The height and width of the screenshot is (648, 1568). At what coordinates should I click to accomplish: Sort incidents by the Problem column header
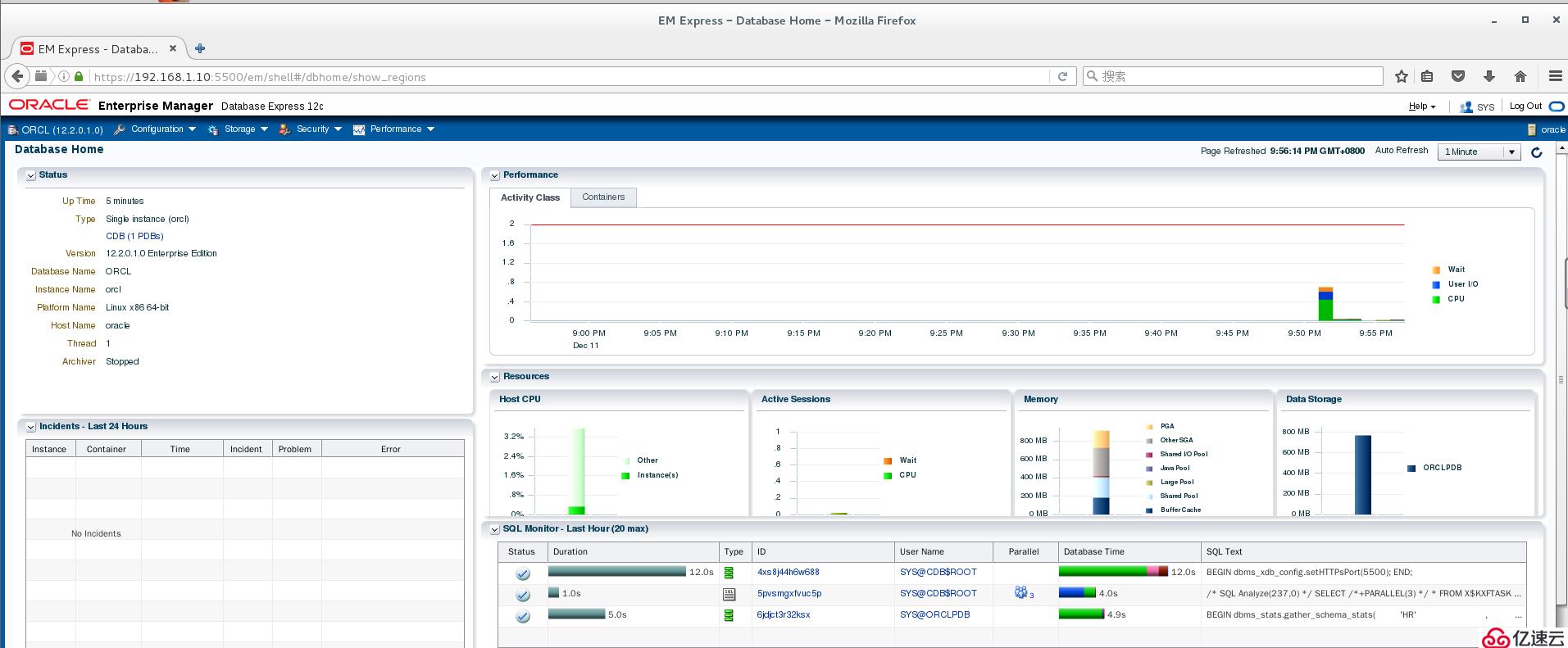click(x=295, y=449)
